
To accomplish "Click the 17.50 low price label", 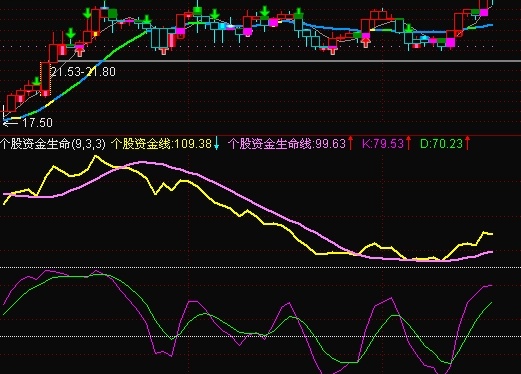I will [x=37, y=123].
